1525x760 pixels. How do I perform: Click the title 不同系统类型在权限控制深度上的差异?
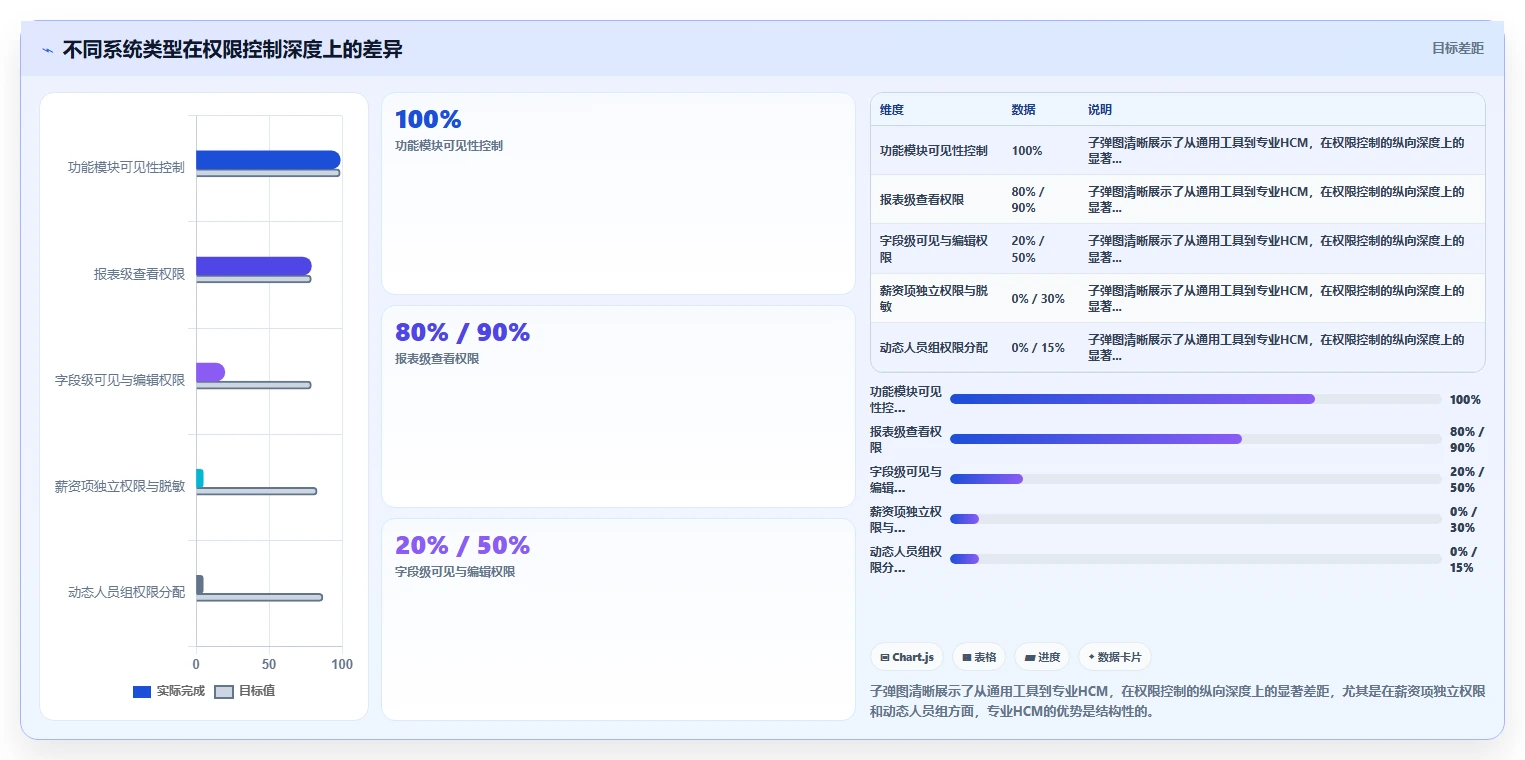pos(232,49)
